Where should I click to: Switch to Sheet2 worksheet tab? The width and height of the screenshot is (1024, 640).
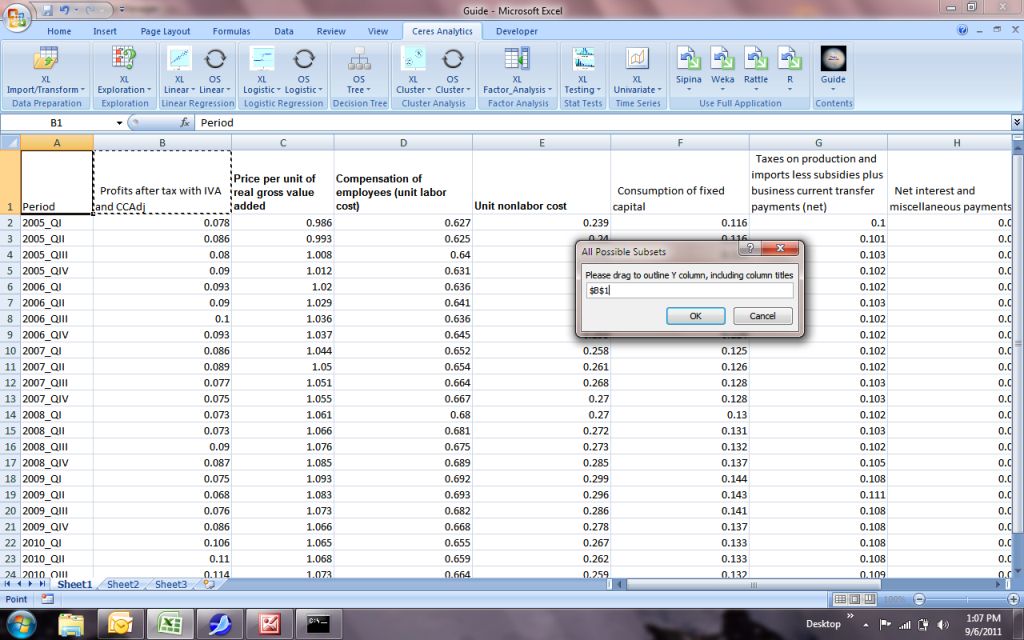(123, 584)
